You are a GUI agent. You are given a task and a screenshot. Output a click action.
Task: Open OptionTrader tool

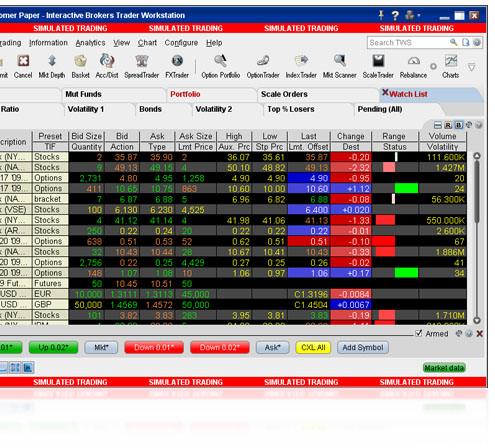pyautogui.click(x=263, y=66)
